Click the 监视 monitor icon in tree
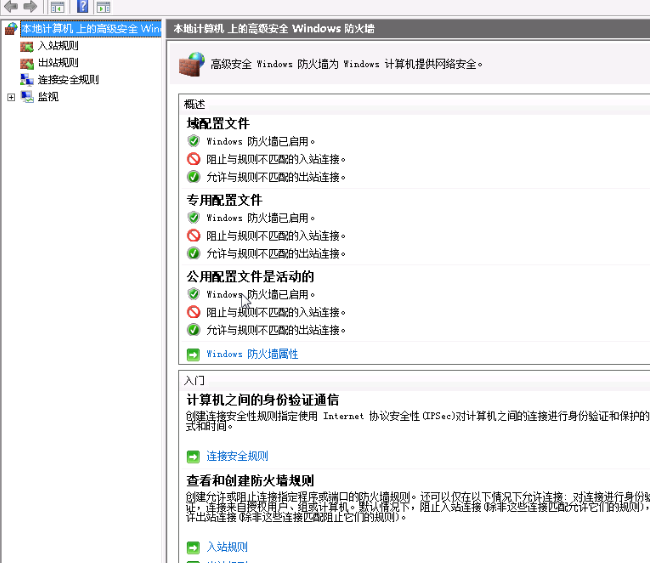The image size is (650, 563). 27,97
